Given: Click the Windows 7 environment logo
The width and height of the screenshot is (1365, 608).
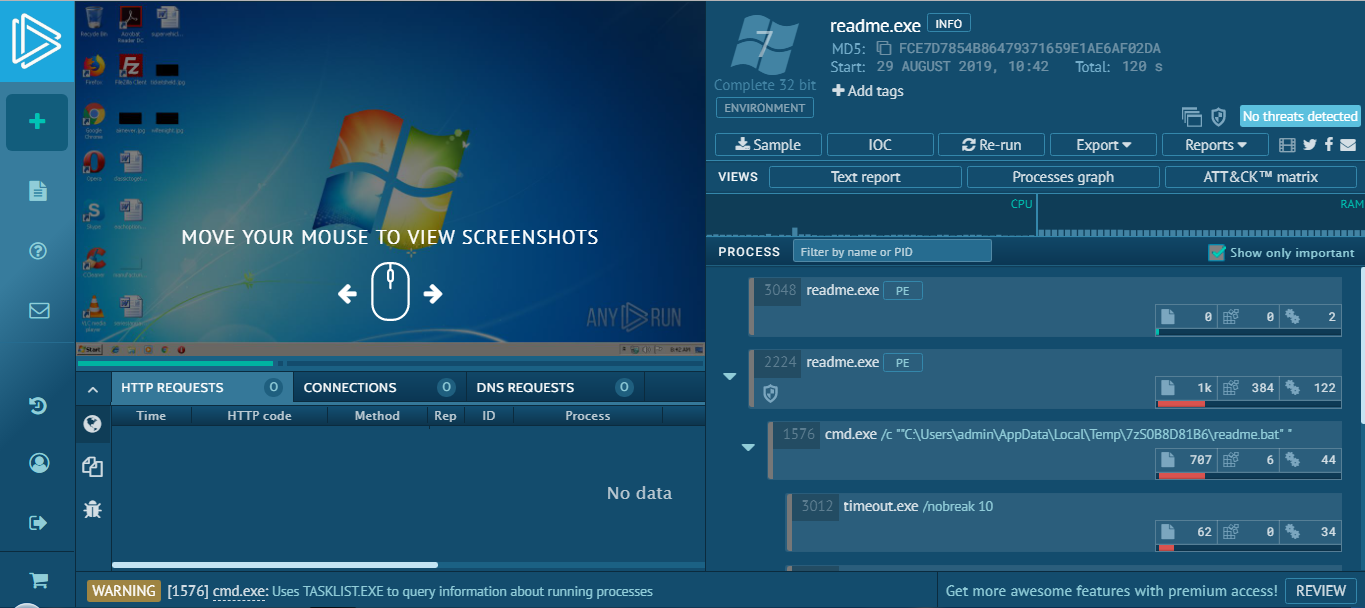Looking at the screenshot, I should [765, 44].
